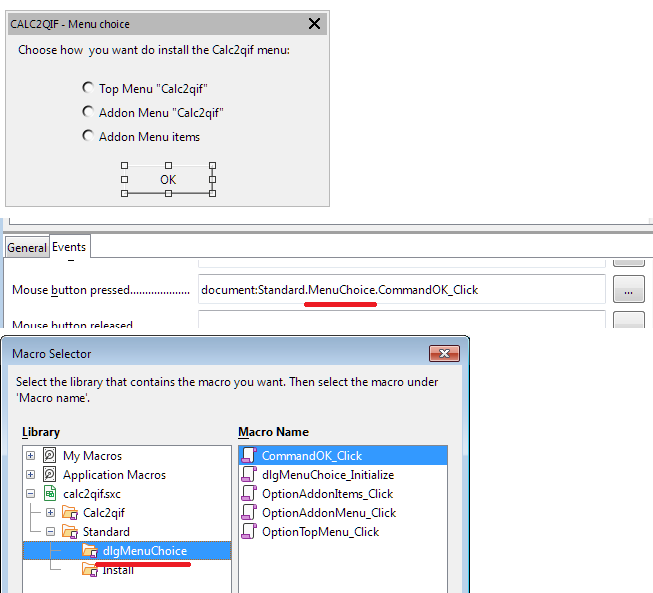Click the Application Macros container icon

50,474
